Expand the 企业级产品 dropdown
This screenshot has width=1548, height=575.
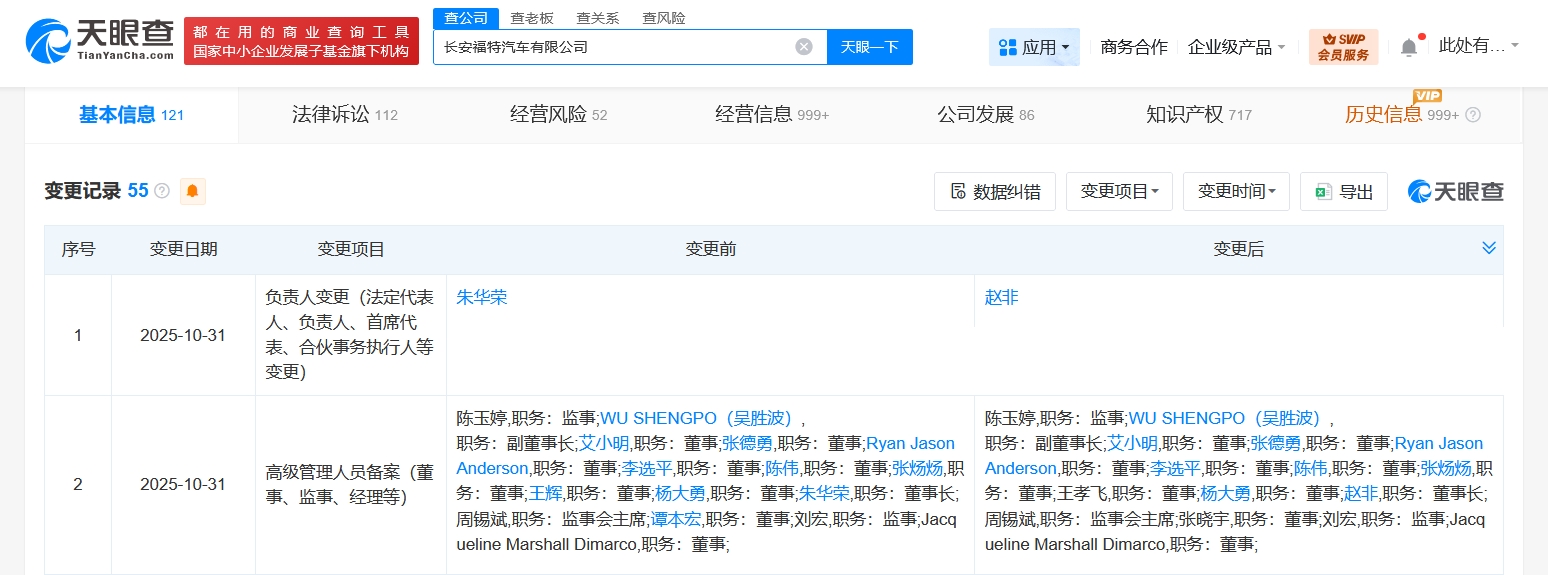[1236, 47]
